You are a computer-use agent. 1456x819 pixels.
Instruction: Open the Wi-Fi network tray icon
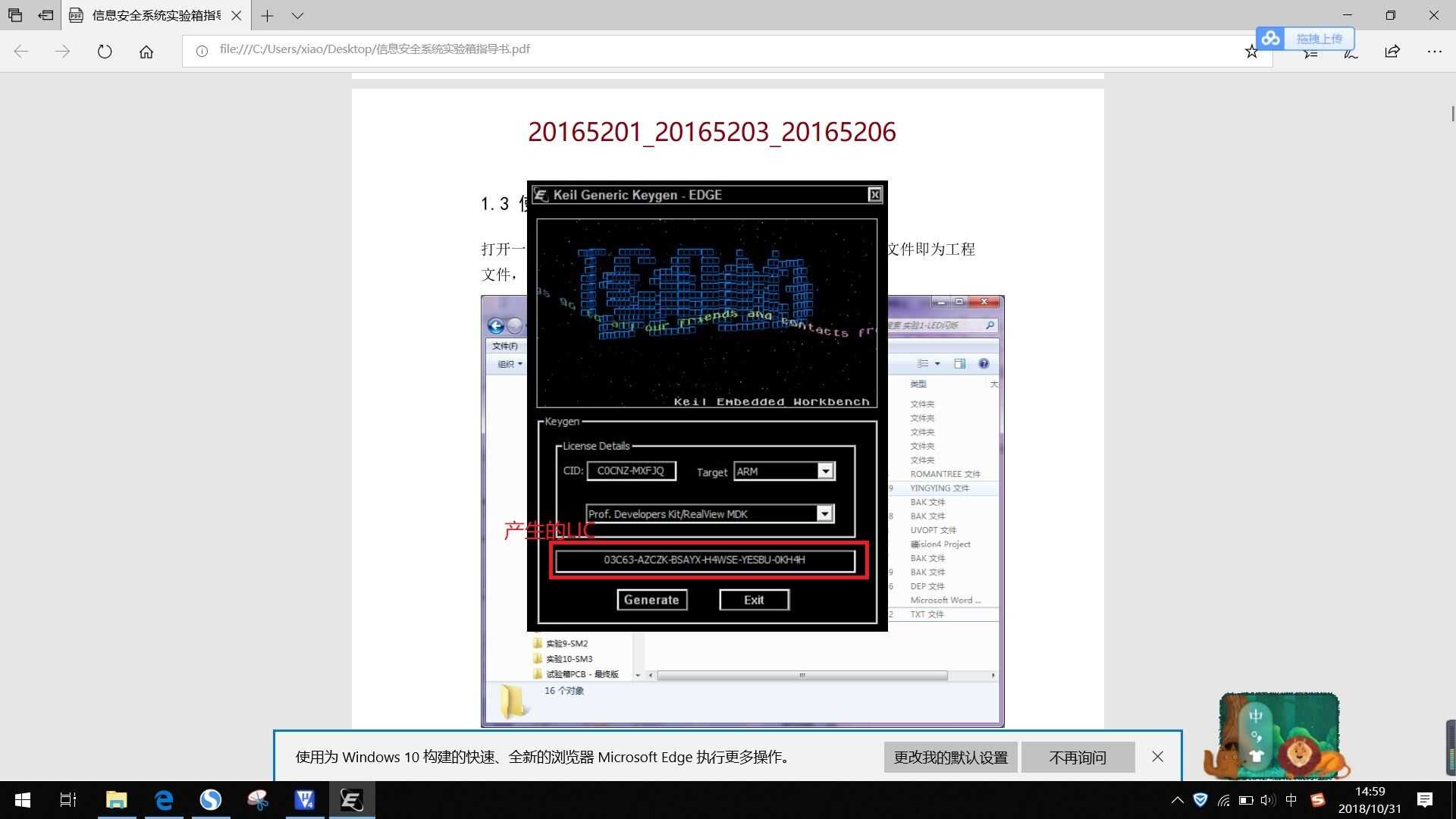(x=1223, y=800)
